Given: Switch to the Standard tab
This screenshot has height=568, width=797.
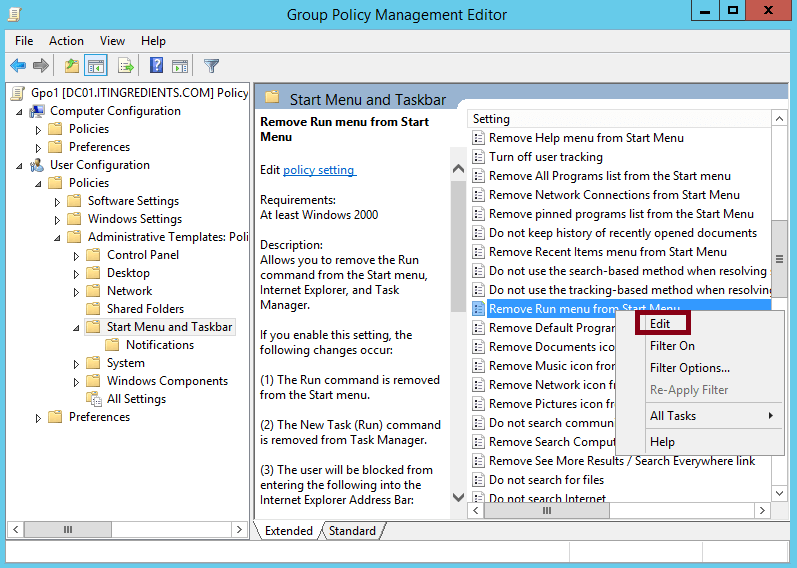Looking at the screenshot, I should [x=352, y=531].
